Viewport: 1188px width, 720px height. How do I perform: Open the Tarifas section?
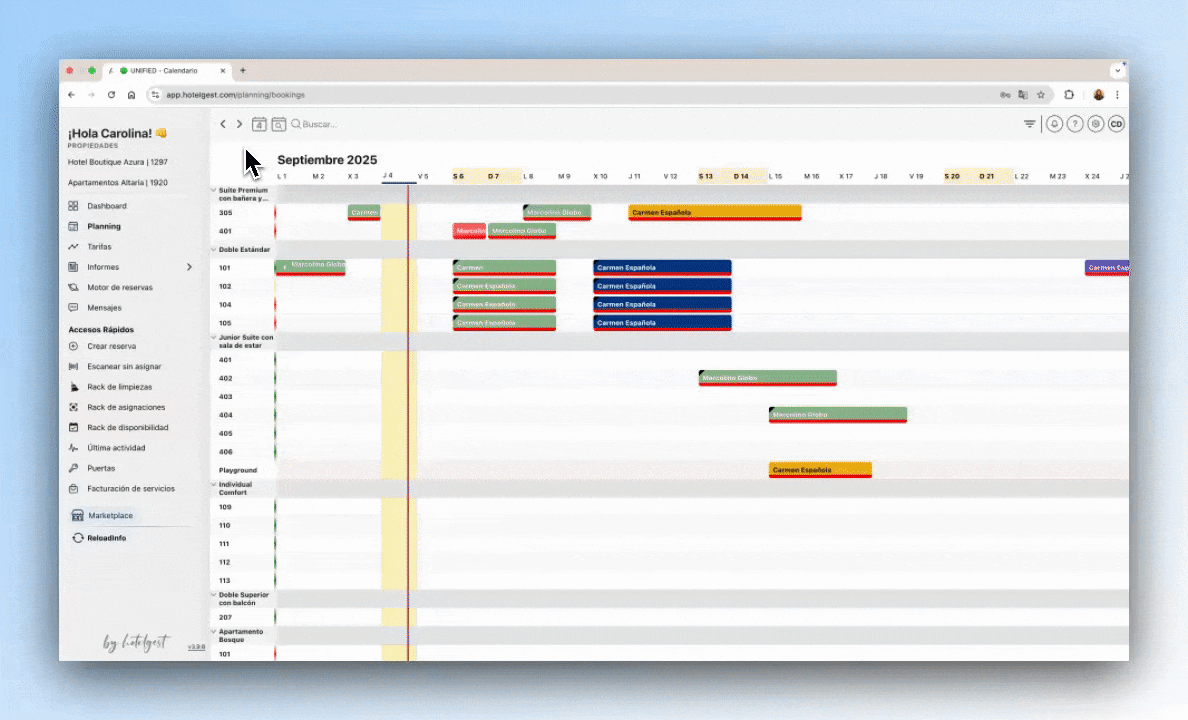pos(99,246)
